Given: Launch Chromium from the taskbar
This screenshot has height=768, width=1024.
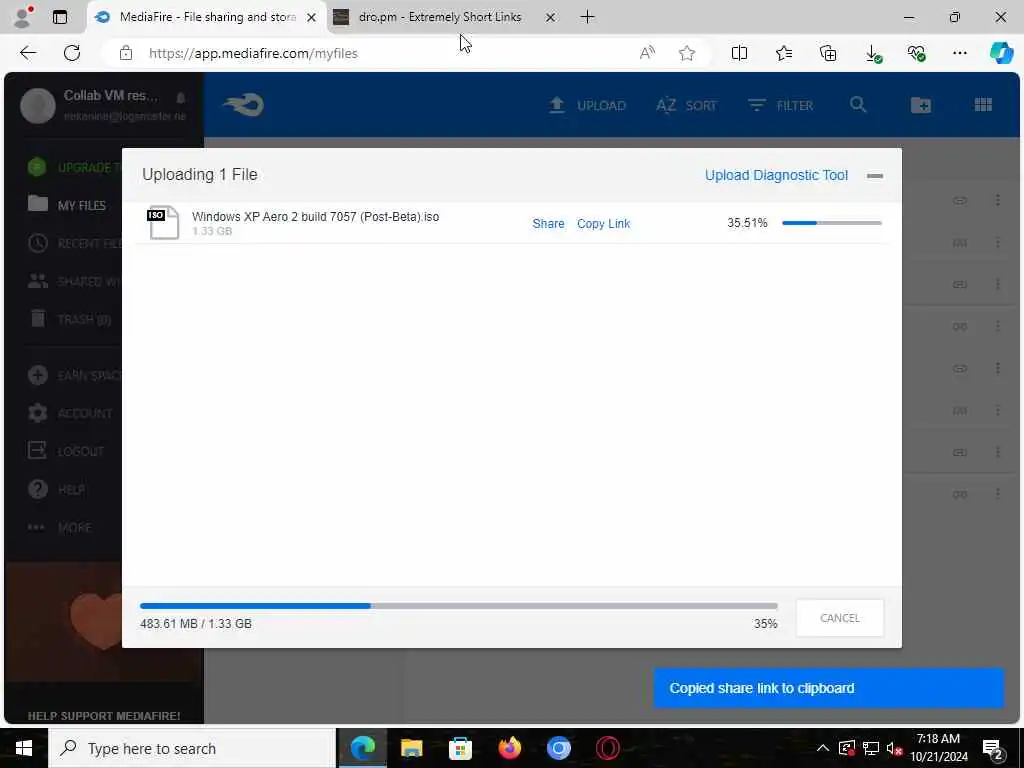Looking at the screenshot, I should 558,748.
